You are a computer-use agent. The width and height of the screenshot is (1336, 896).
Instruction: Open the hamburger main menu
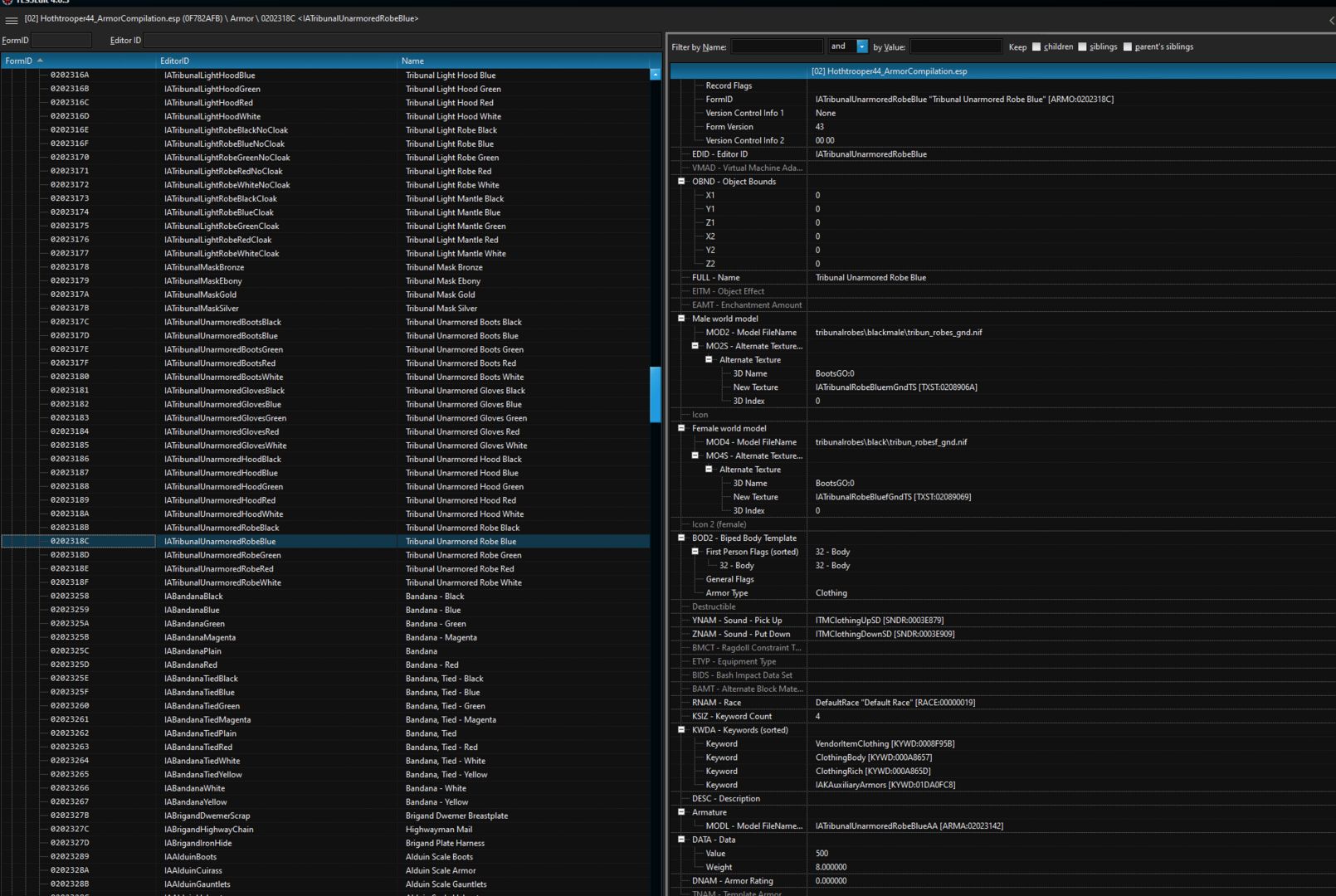(x=12, y=20)
